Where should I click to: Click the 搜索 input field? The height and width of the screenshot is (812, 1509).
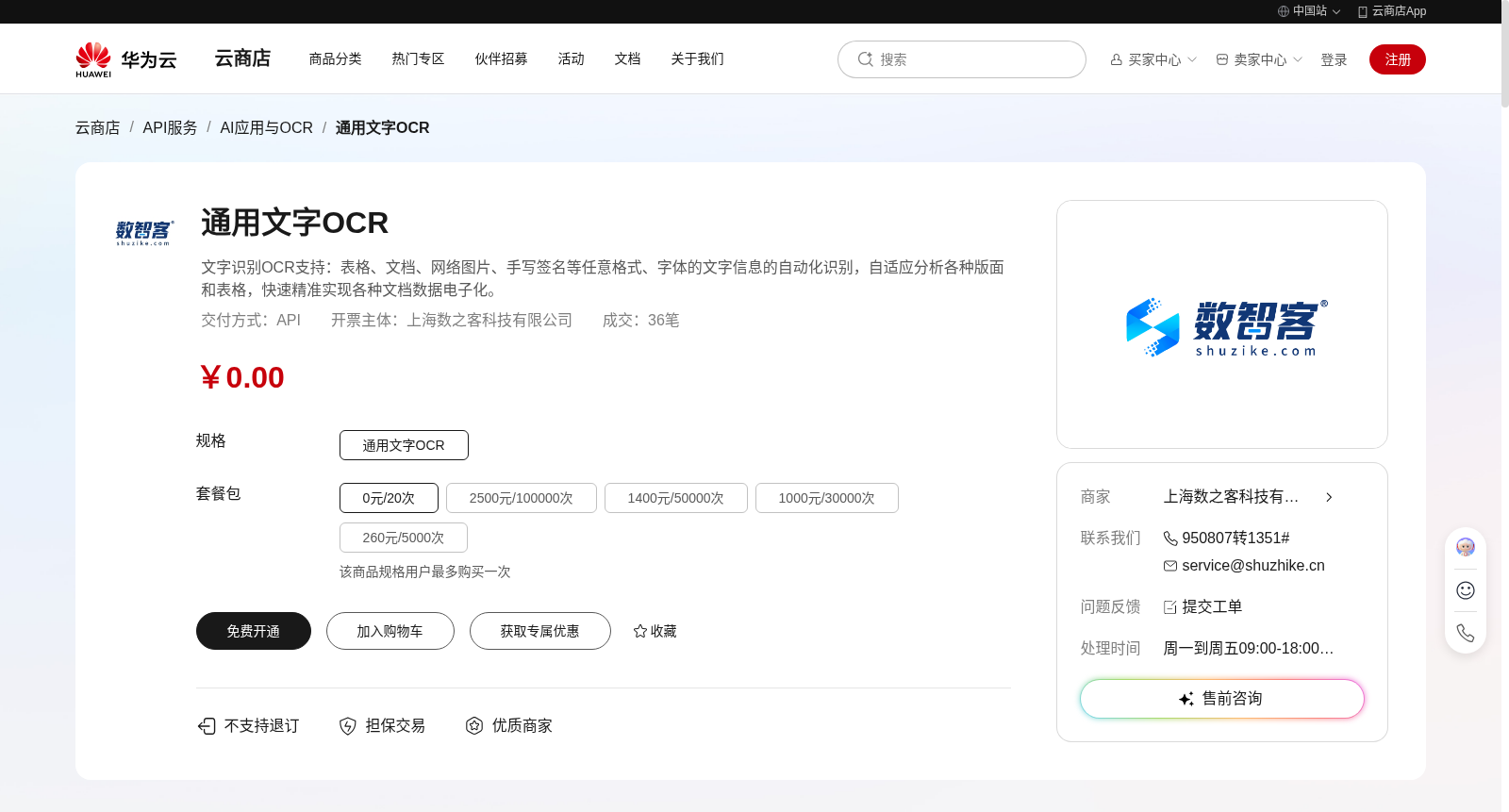click(x=962, y=59)
